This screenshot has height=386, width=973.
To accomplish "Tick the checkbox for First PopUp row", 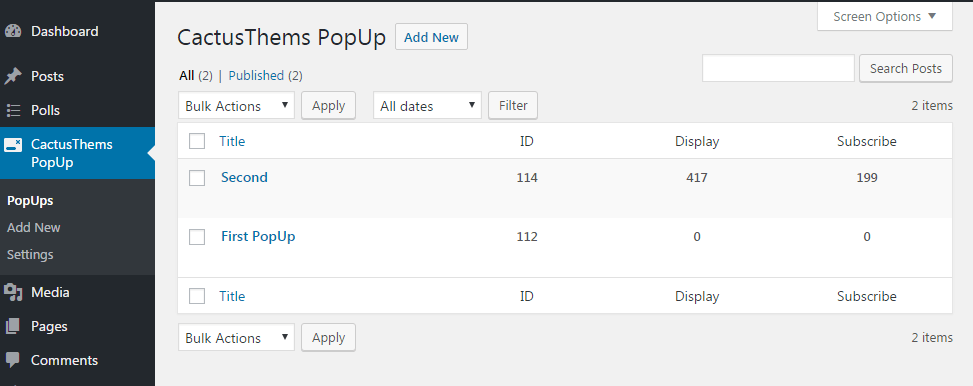I will pos(197,236).
